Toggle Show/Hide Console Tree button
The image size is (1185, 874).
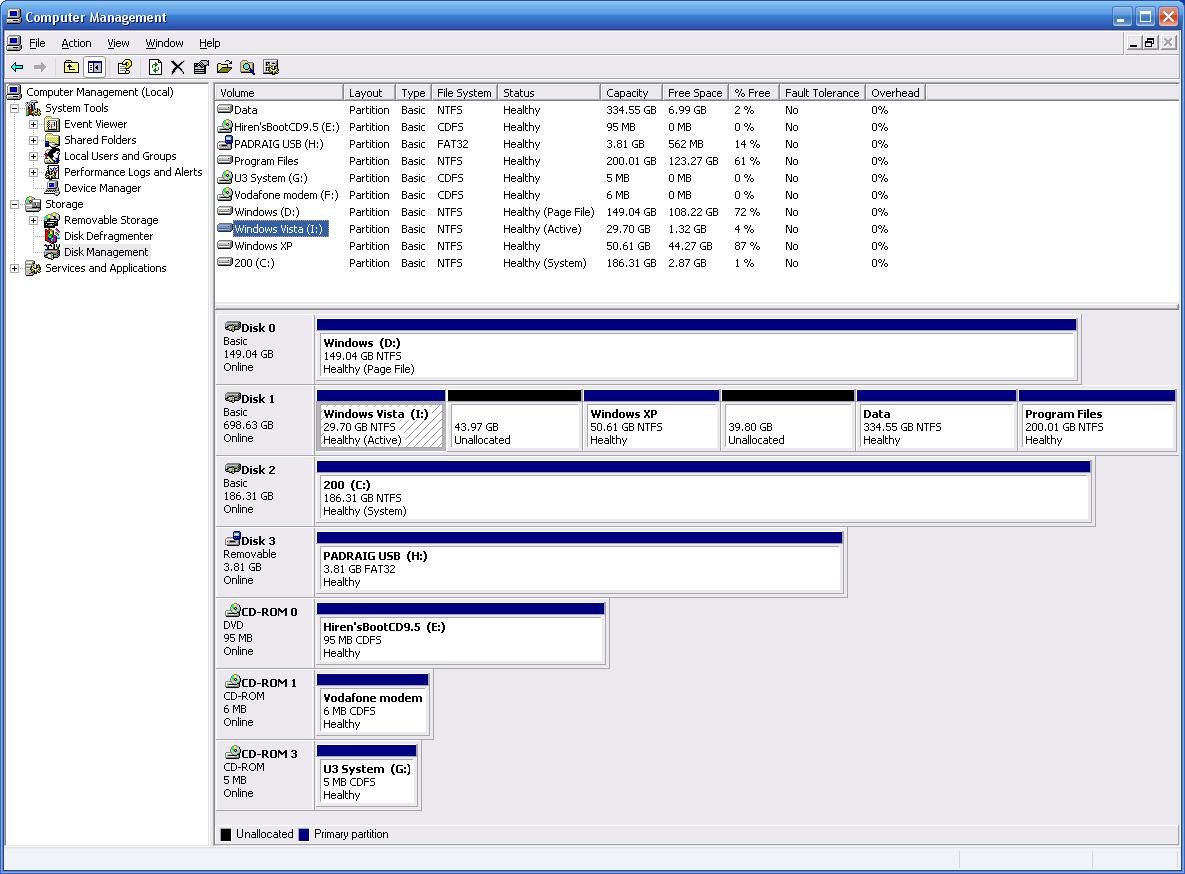(x=94, y=67)
